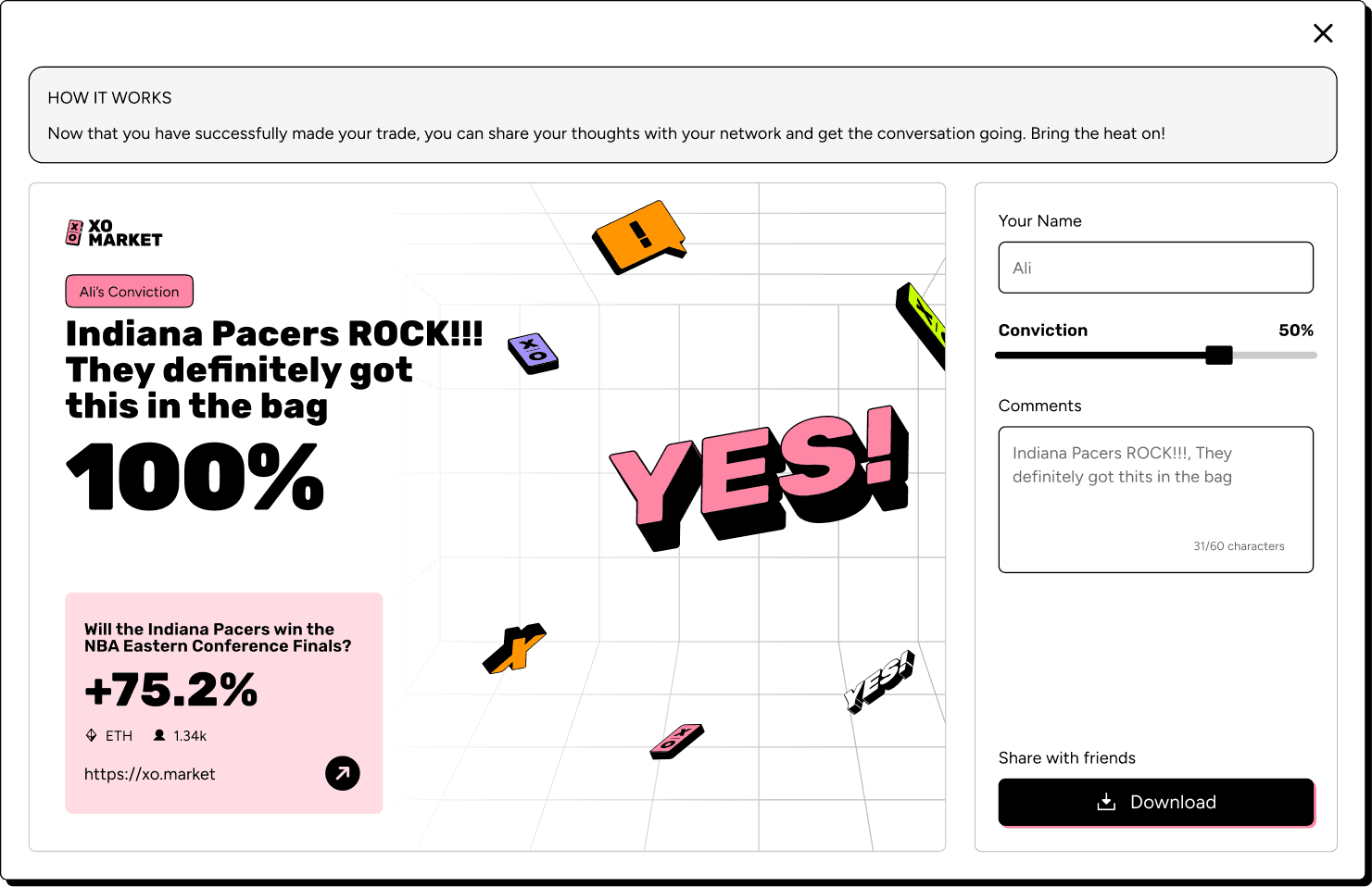Click the Your Name input field
The image size is (1372, 887).
pyautogui.click(x=1155, y=268)
